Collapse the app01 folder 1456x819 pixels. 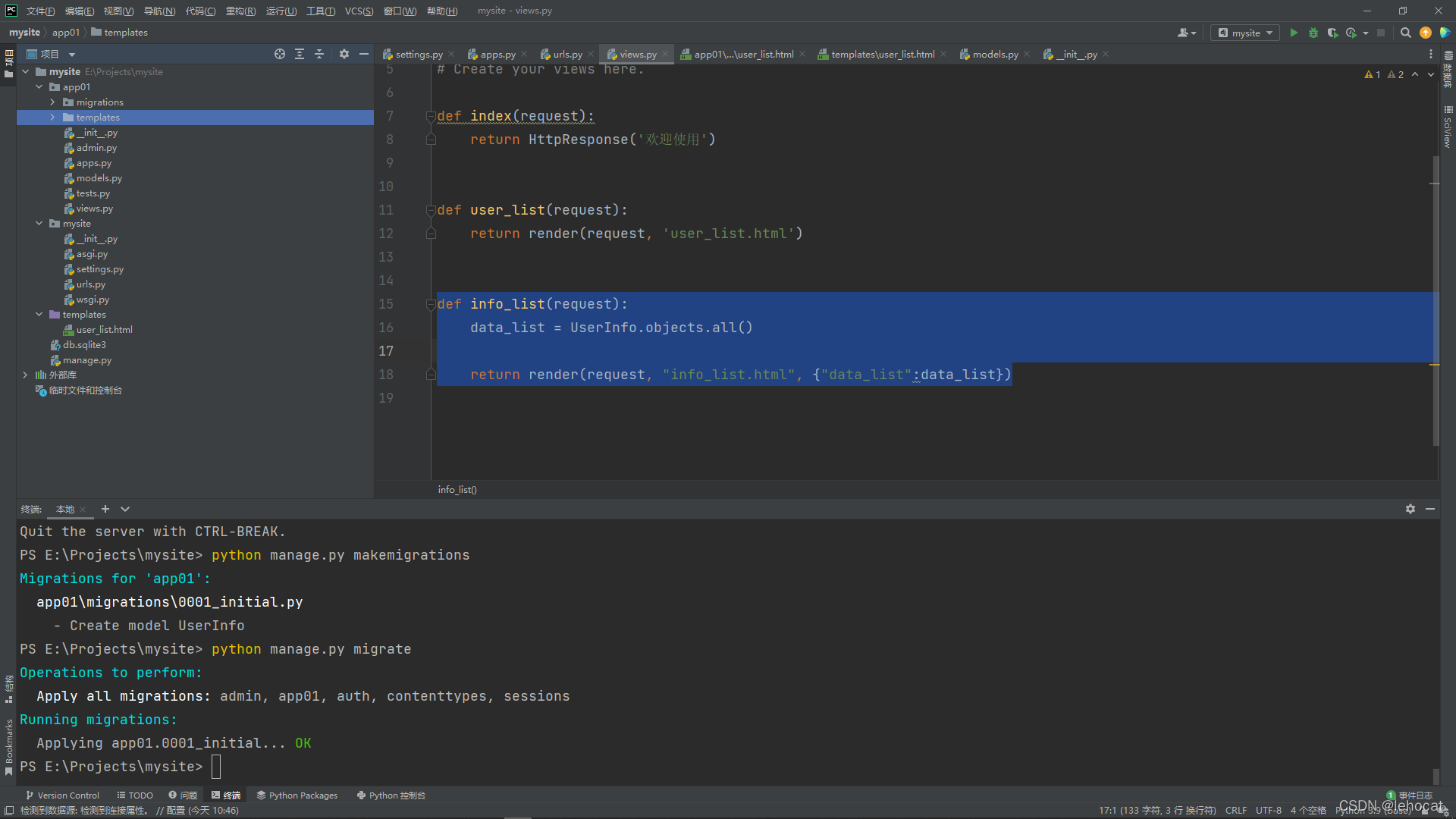(x=39, y=87)
